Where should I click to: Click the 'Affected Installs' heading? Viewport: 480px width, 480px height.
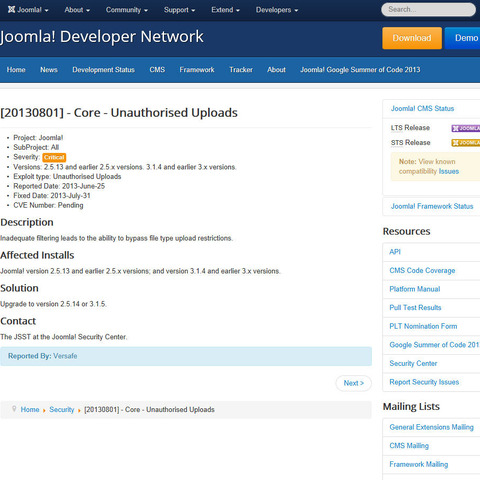37,255
